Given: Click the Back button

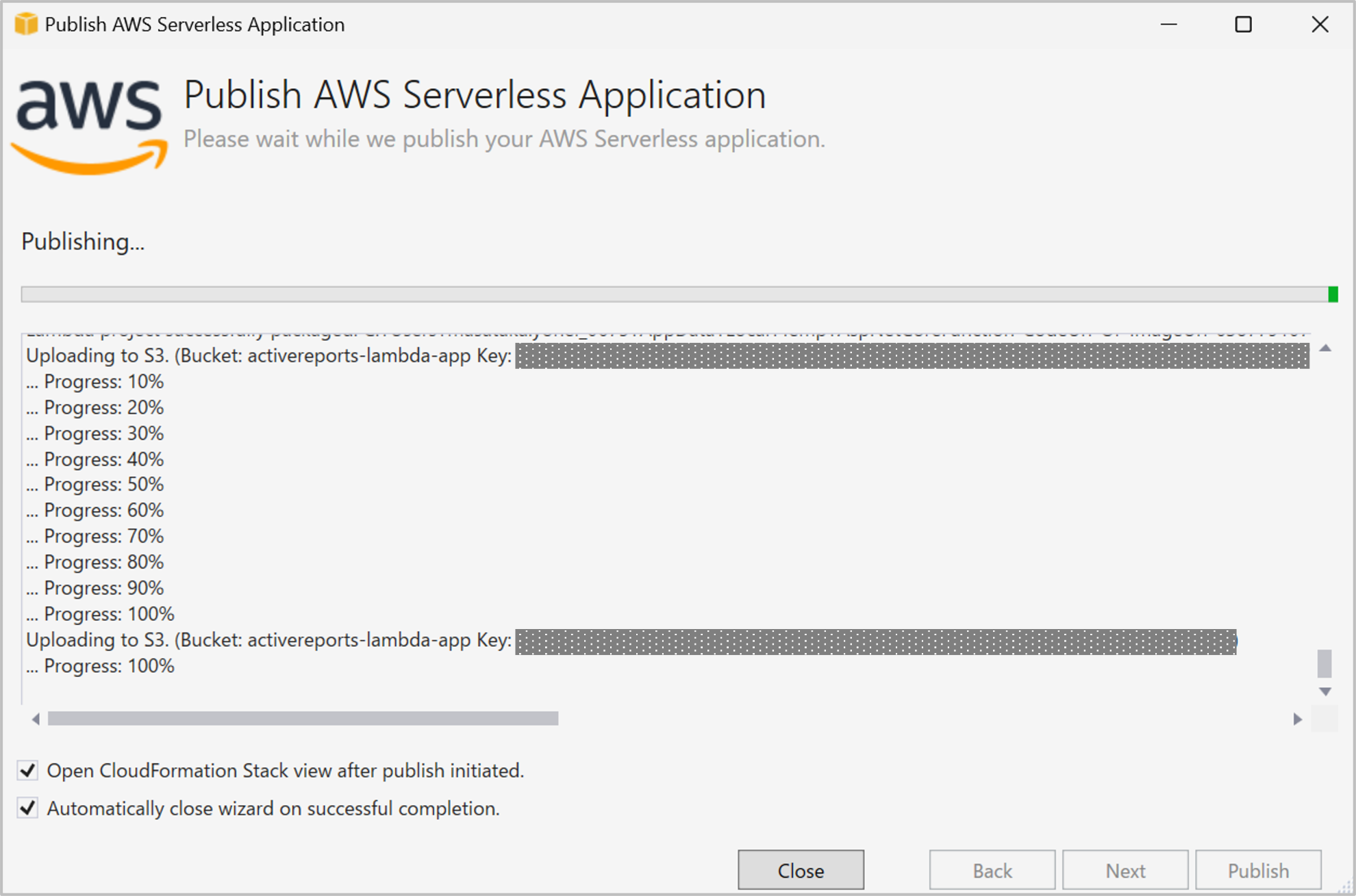Looking at the screenshot, I should click(x=992, y=870).
